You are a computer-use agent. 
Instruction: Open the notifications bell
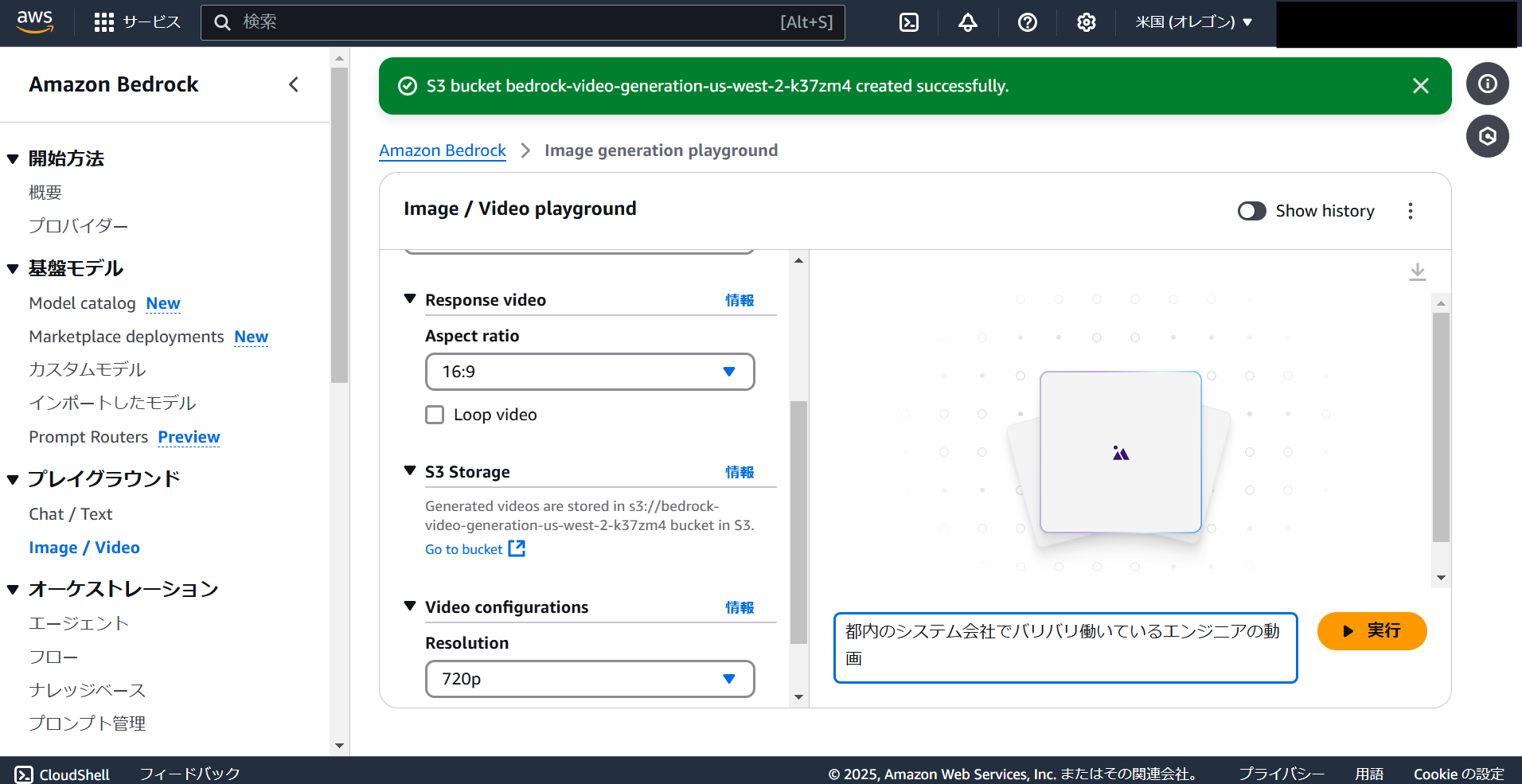click(968, 22)
